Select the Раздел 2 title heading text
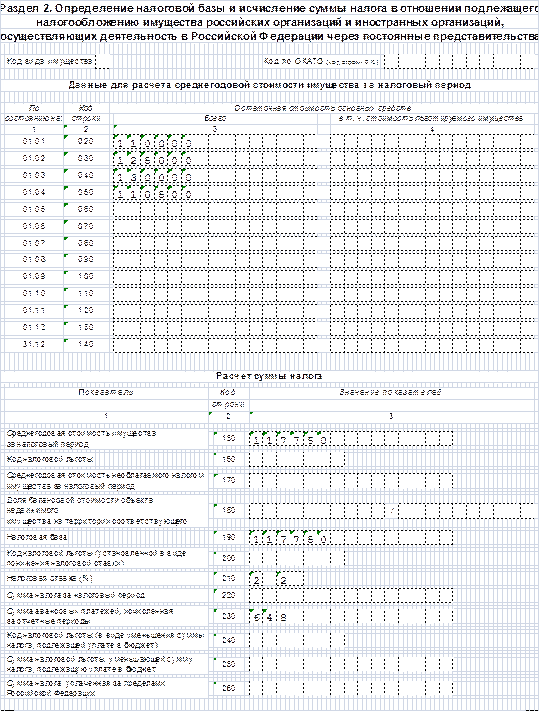540x712 pixels. click(x=270, y=22)
